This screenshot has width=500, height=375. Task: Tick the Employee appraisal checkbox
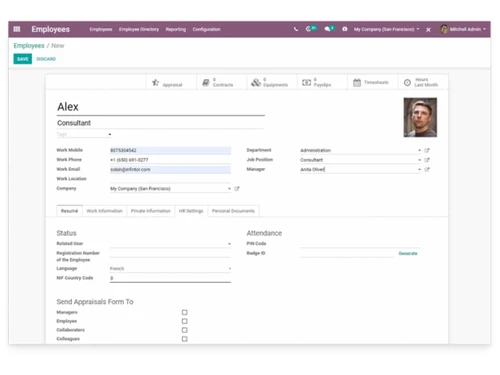click(184, 321)
